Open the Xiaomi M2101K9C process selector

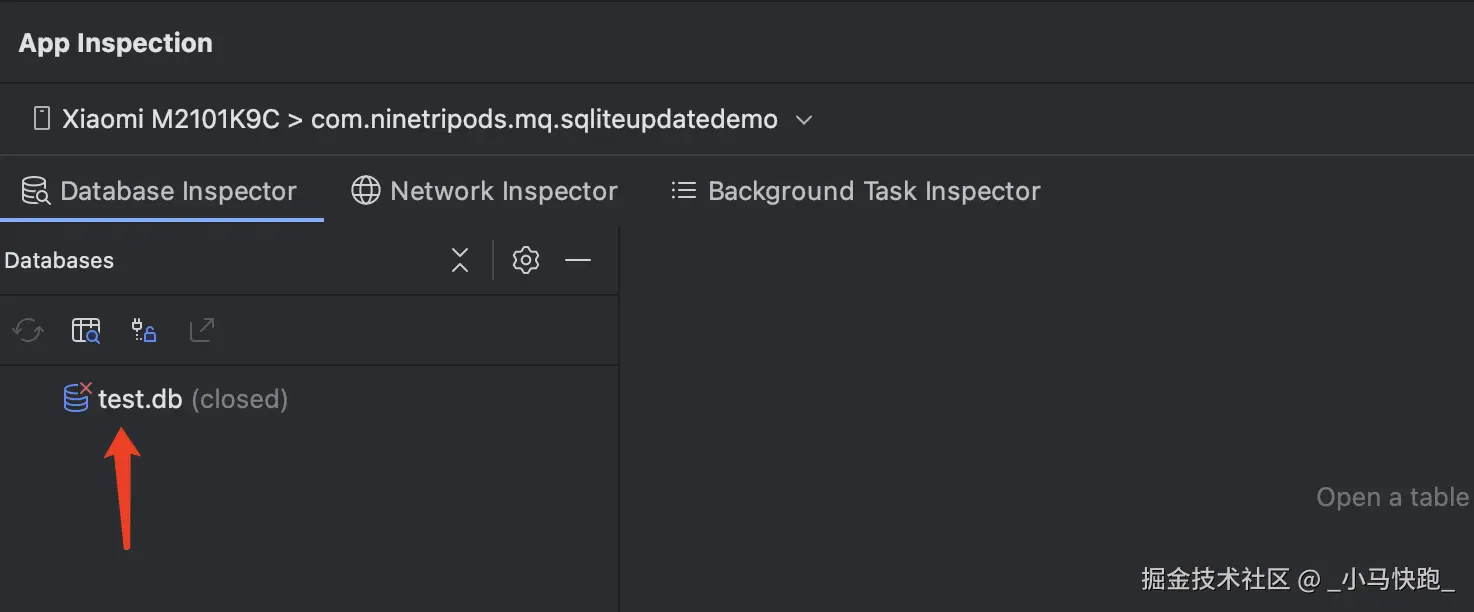(420, 120)
